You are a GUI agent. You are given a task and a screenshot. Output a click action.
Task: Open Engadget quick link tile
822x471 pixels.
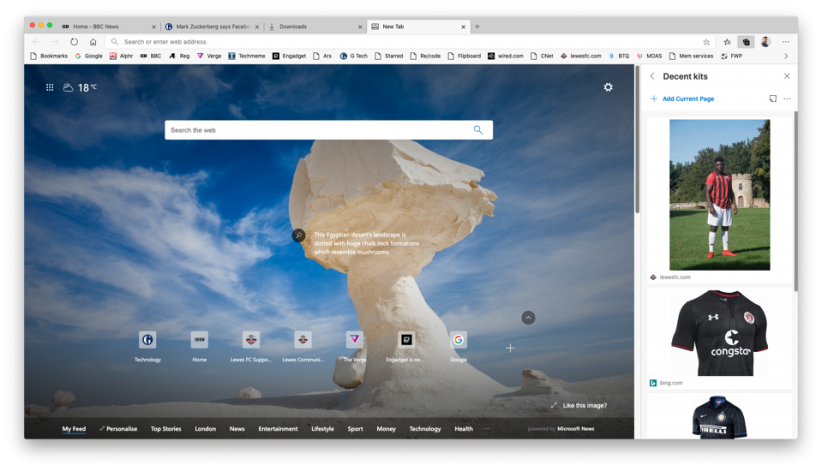pyautogui.click(x=406, y=346)
